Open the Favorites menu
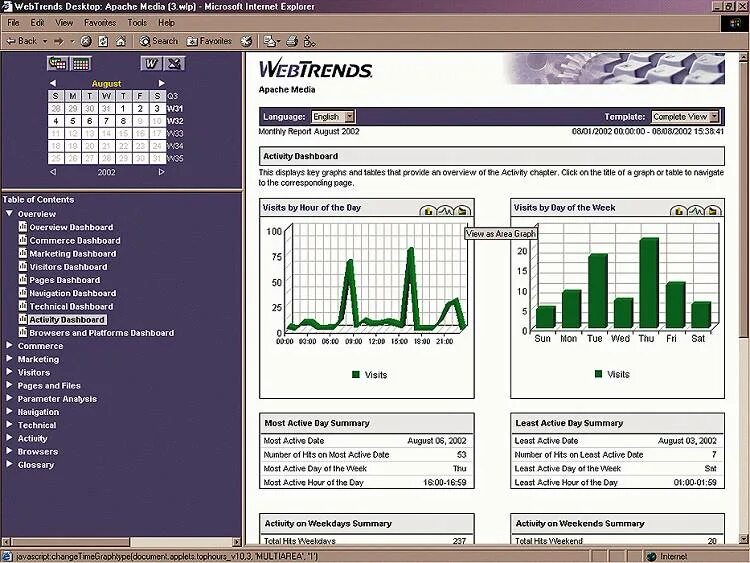The image size is (750, 563). click(x=100, y=23)
